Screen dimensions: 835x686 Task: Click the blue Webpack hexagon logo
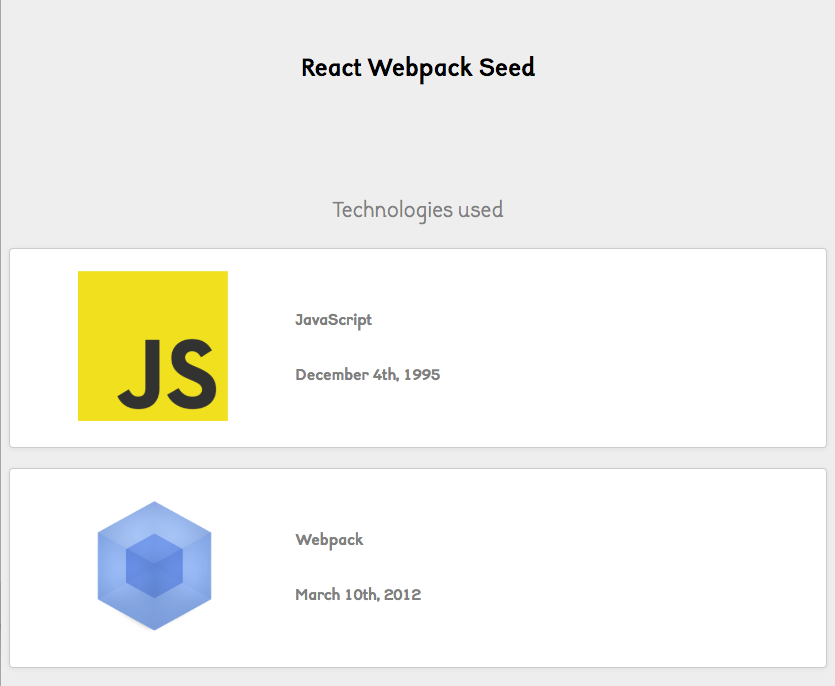click(x=154, y=566)
